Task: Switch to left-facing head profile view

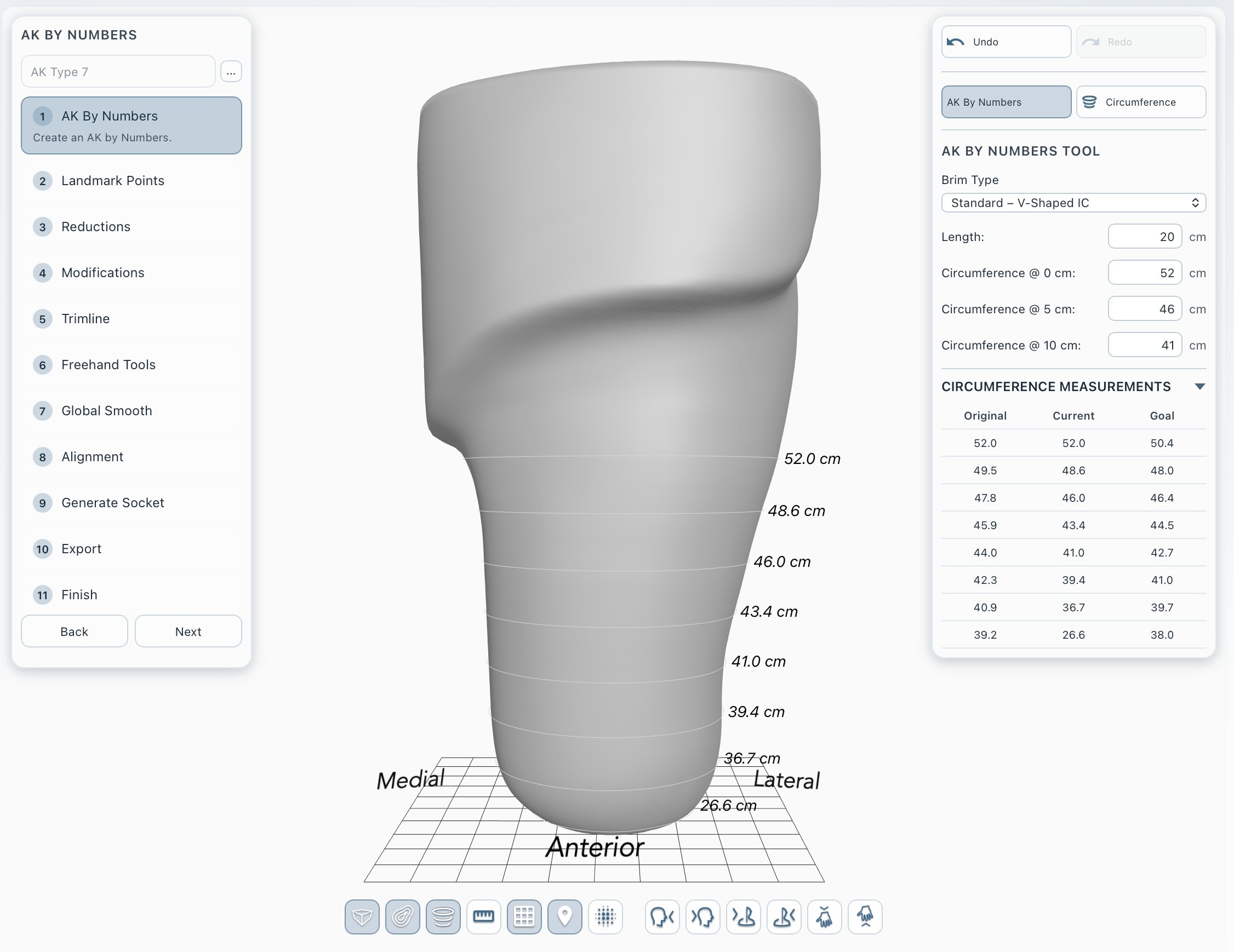Action: [x=703, y=916]
